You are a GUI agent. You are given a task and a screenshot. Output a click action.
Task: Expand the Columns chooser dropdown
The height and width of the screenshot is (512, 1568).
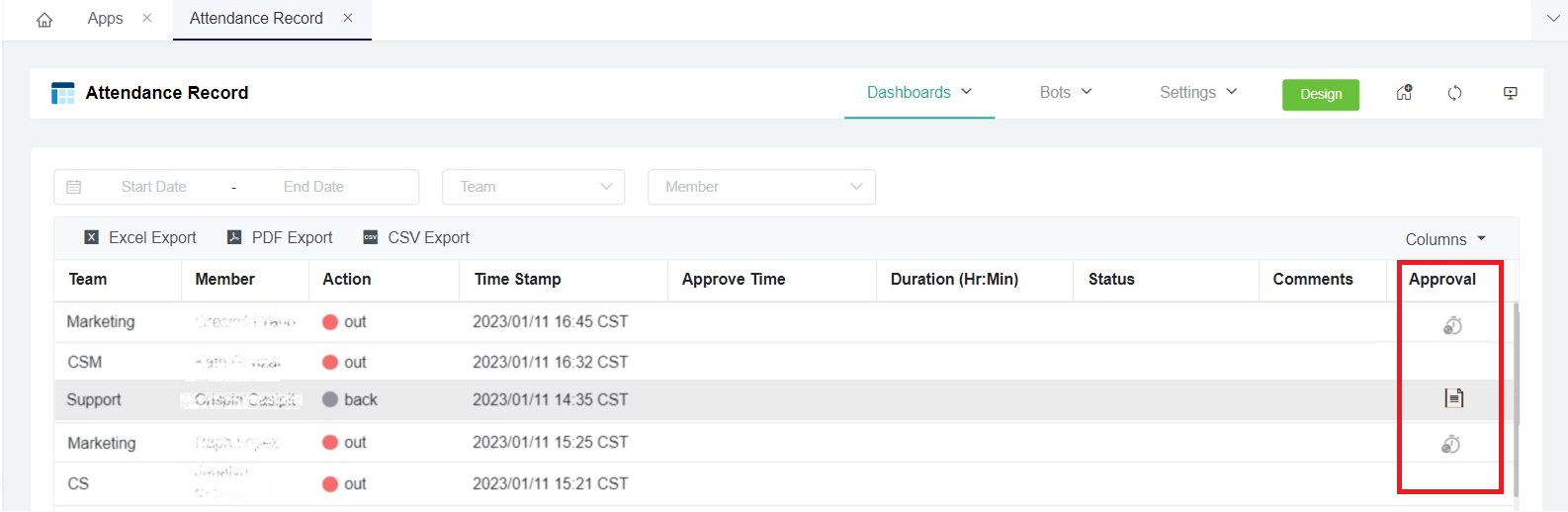click(x=1445, y=239)
